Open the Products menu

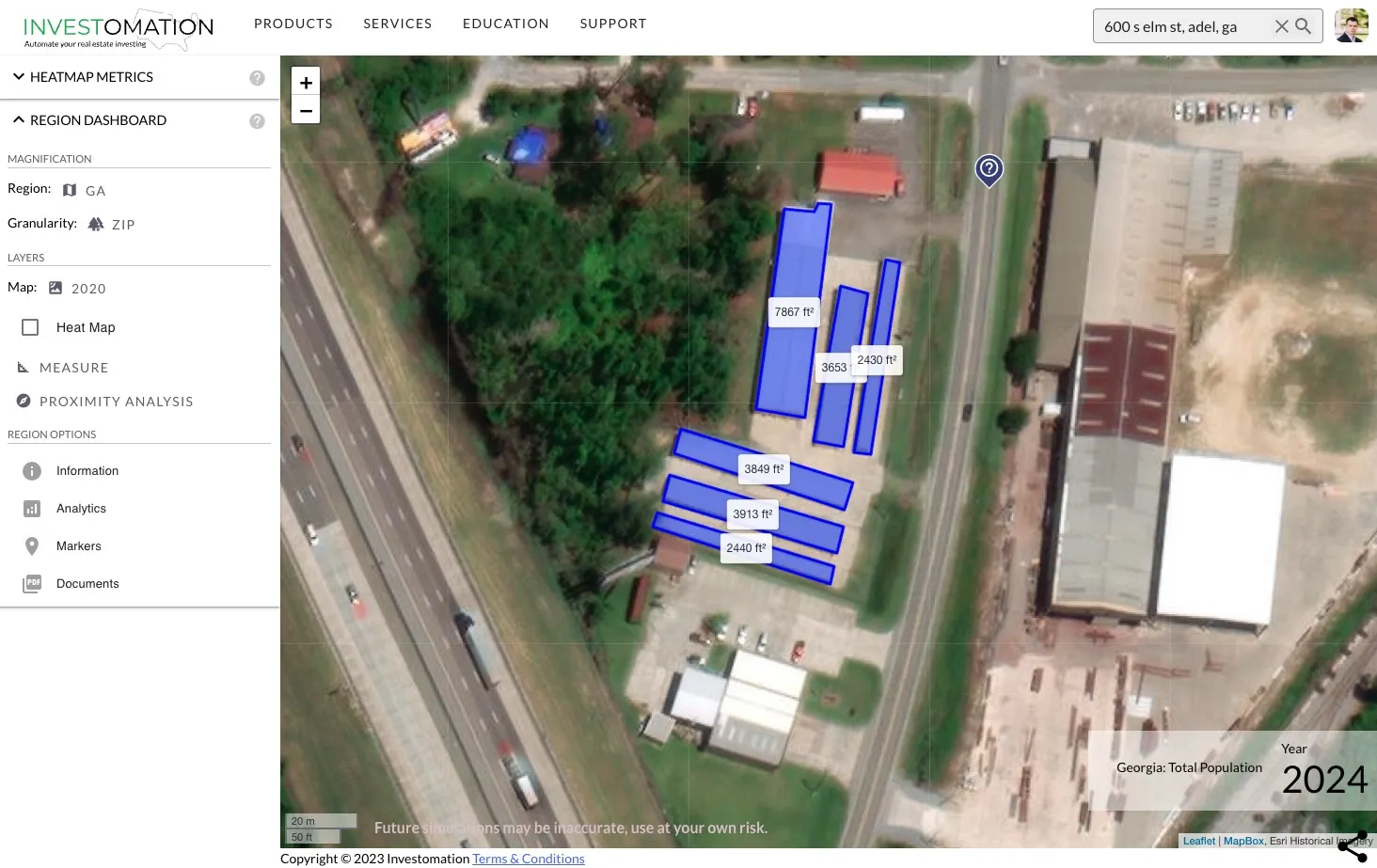(293, 23)
